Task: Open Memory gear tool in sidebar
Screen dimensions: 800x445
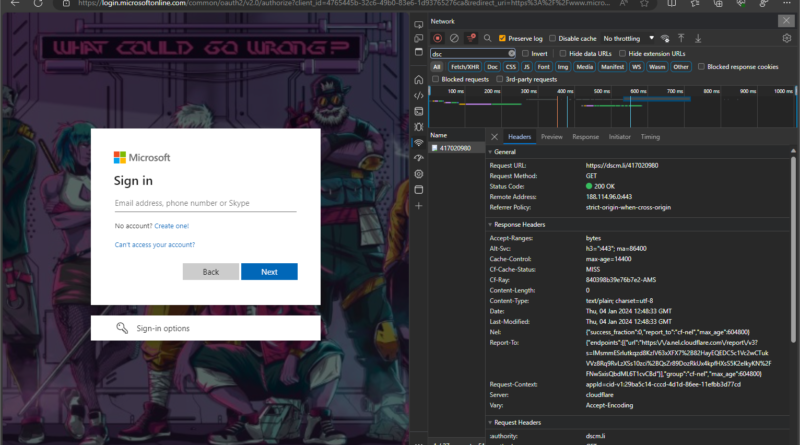Action: coord(419,174)
